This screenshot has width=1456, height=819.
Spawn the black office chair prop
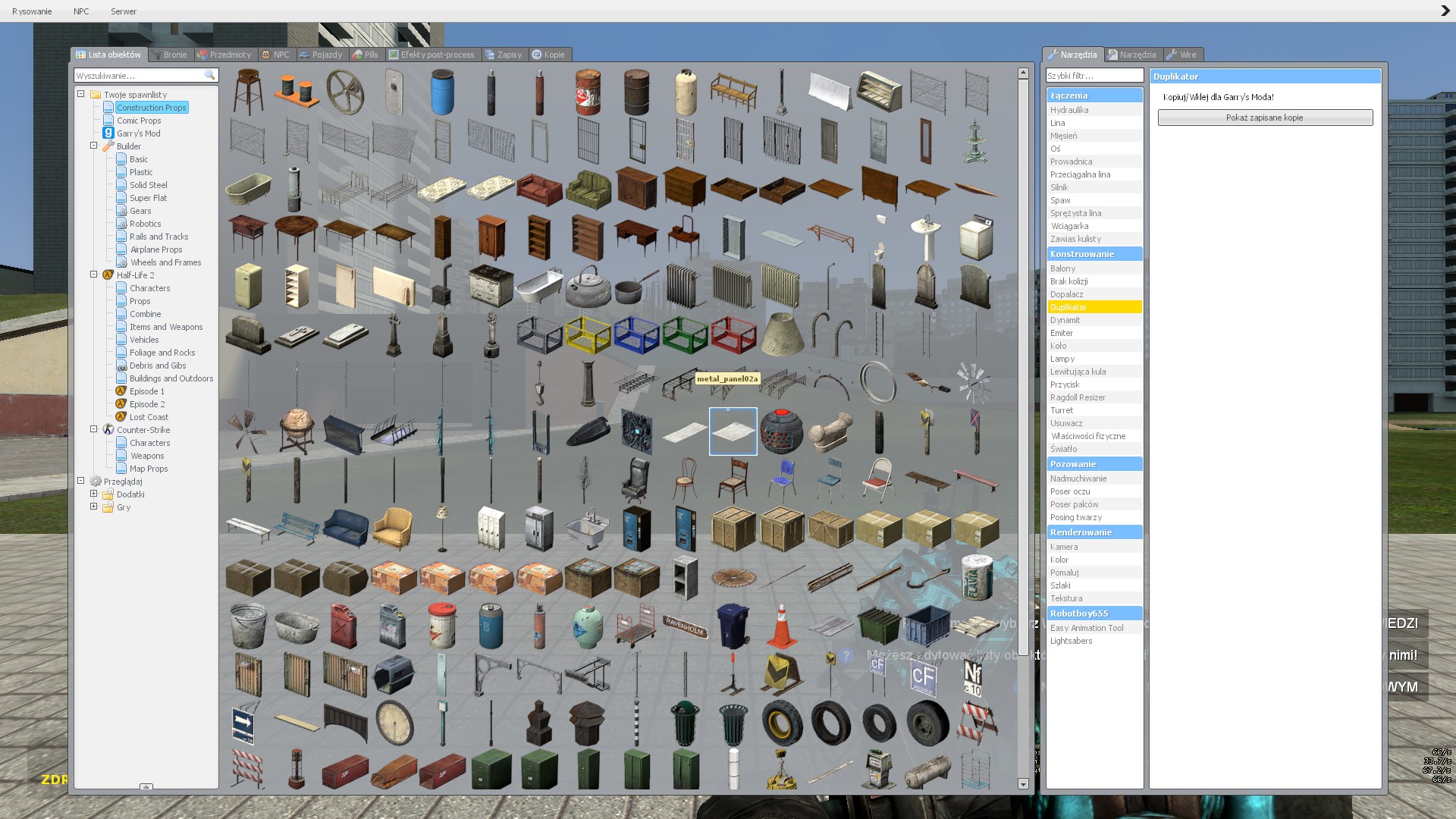coord(635,480)
